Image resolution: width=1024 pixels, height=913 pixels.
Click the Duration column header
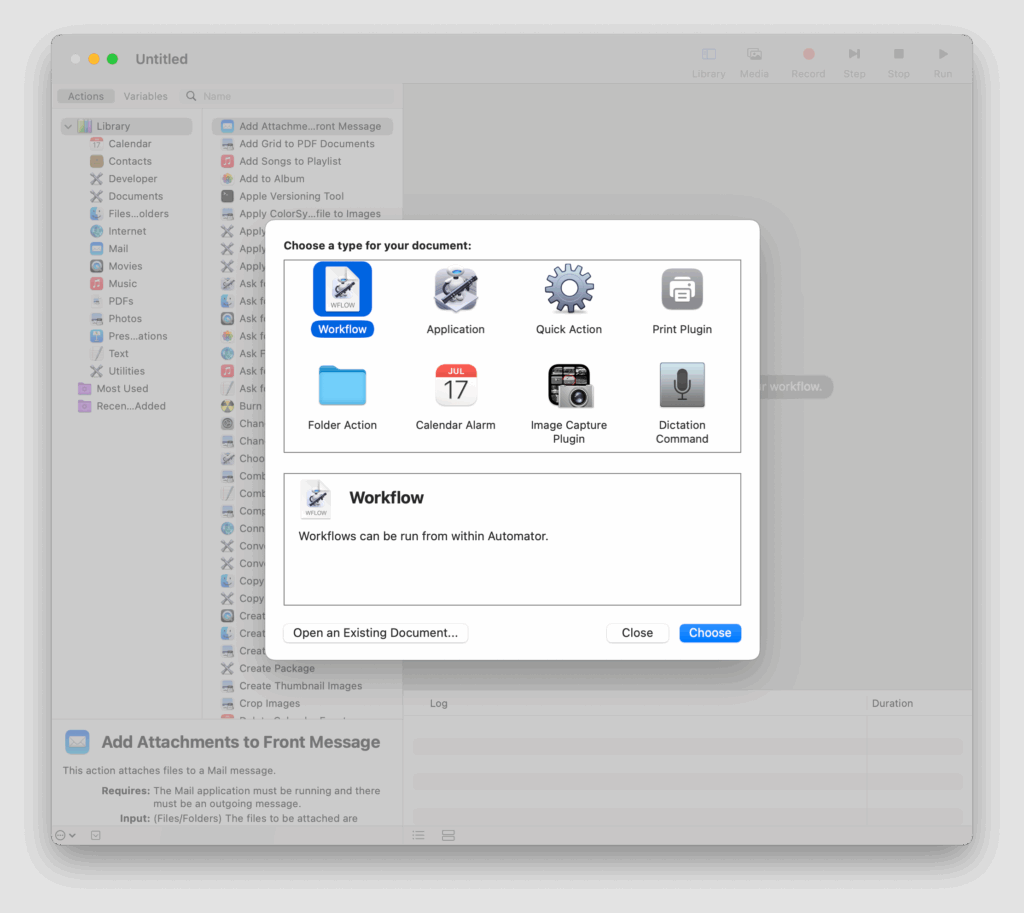pyautogui.click(x=892, y=703)
